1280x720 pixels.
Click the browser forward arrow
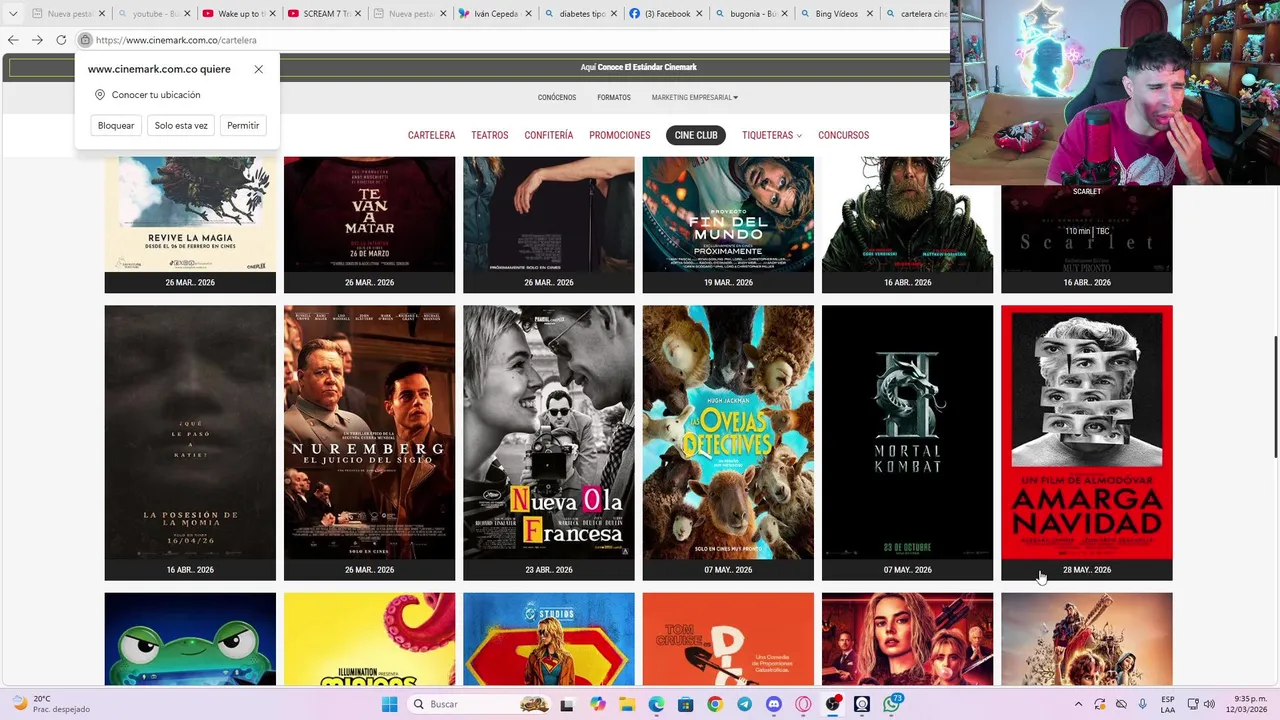point(37,40)
